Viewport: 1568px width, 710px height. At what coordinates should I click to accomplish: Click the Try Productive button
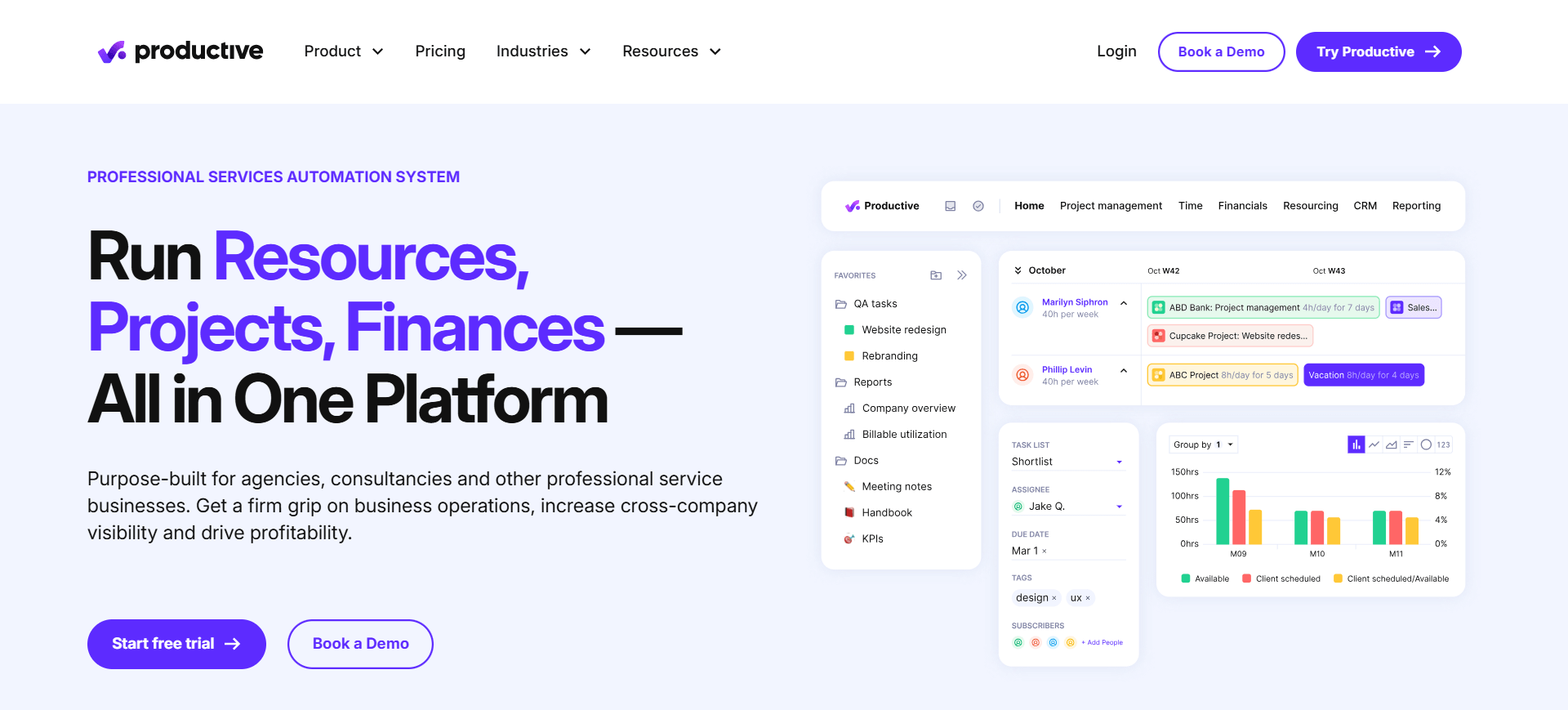coord(1378,51)
